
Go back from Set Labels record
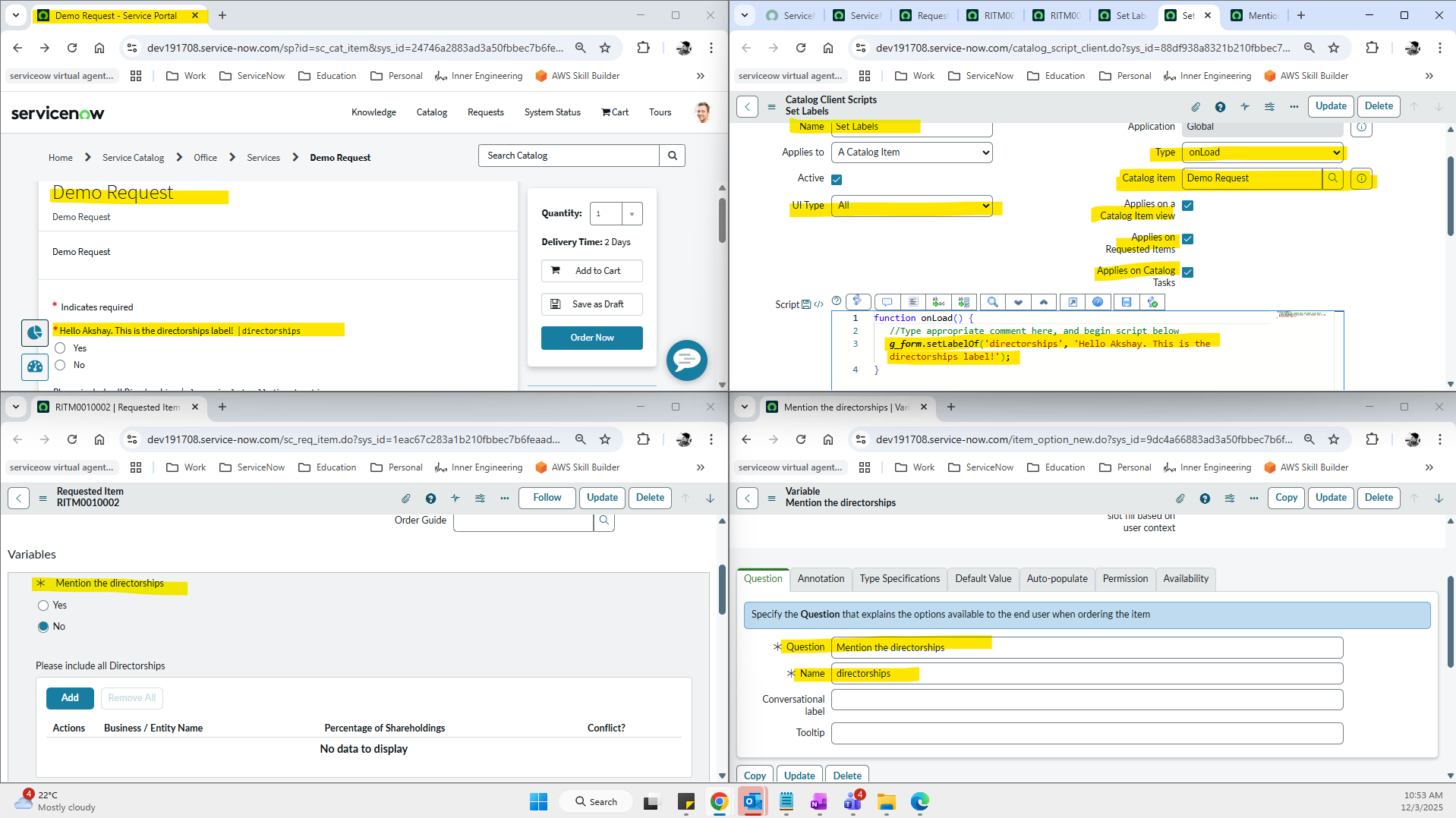(x=748, y=106)
